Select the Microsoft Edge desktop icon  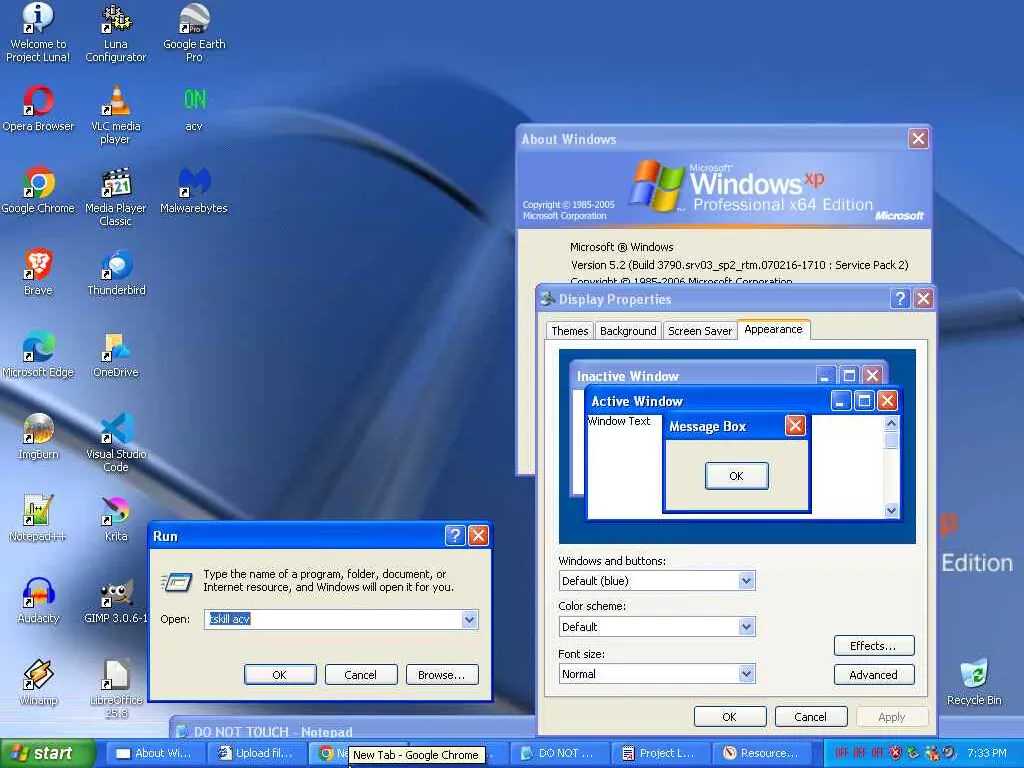tap(38, 355)
